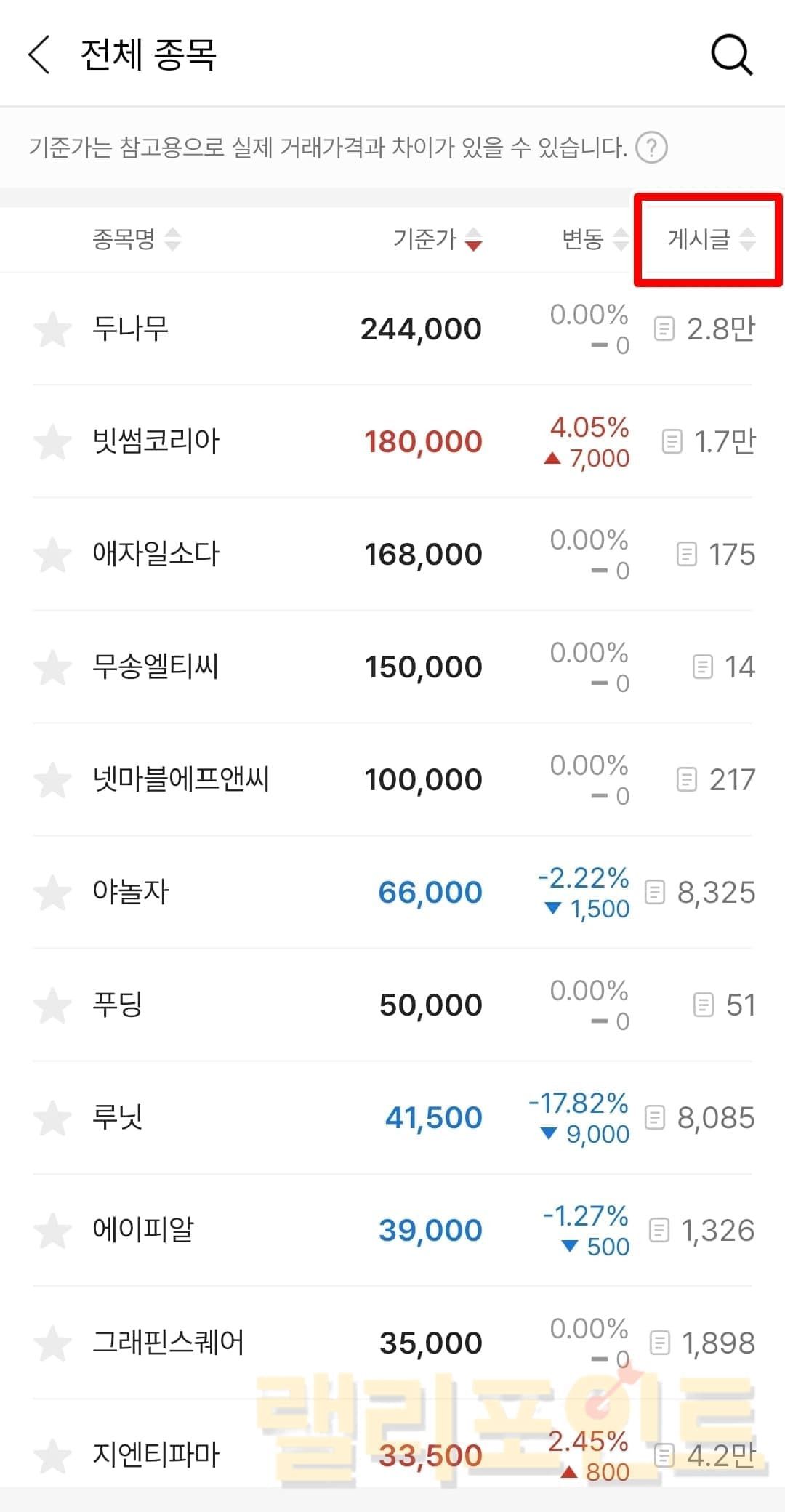Tap the post icon beside 야놀자's 8,325

[x=655, y=892]
